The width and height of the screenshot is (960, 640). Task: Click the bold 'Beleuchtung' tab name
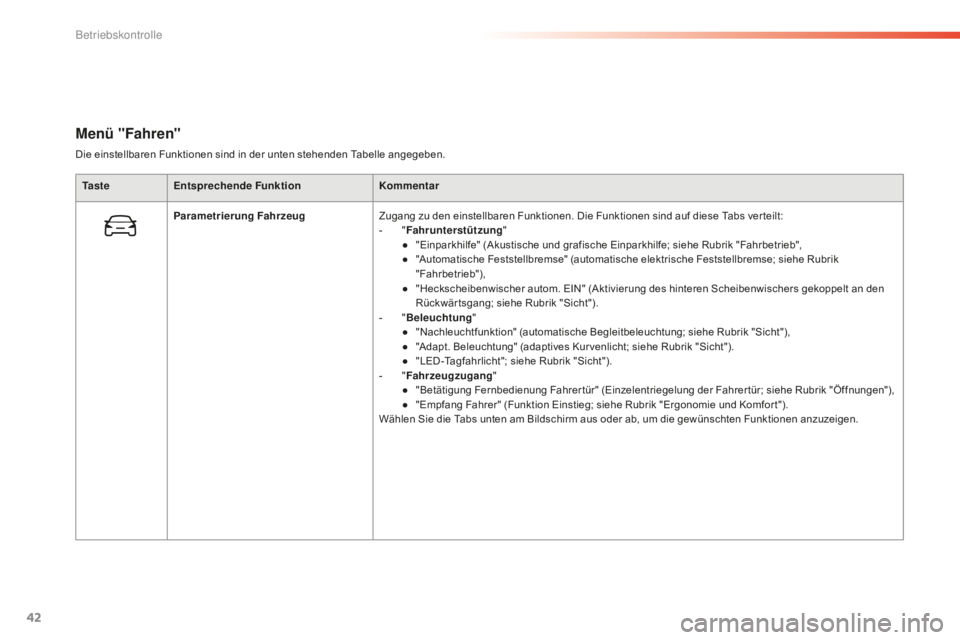pyautogui.click(x=439, y=318)
